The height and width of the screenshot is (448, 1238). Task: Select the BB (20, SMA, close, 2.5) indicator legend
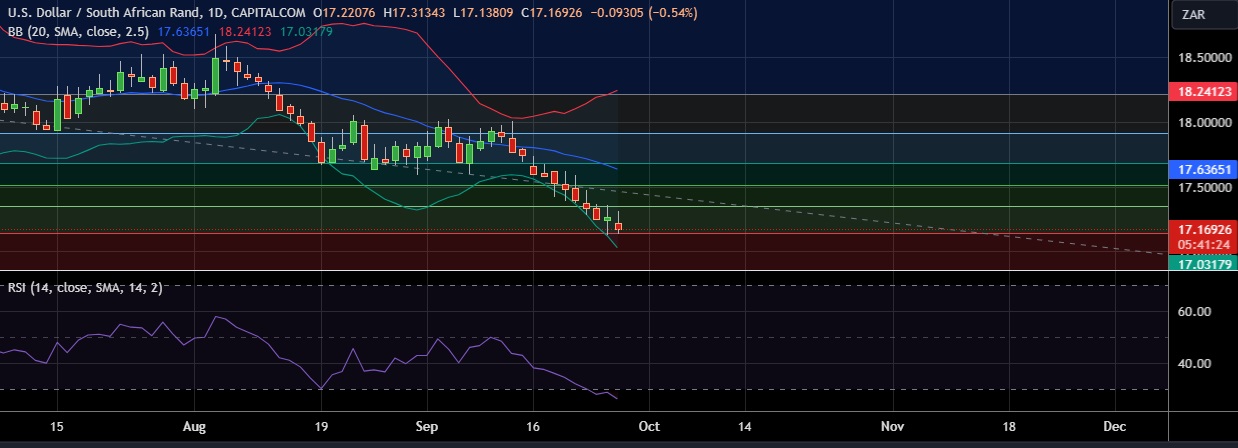coord(77,32)
